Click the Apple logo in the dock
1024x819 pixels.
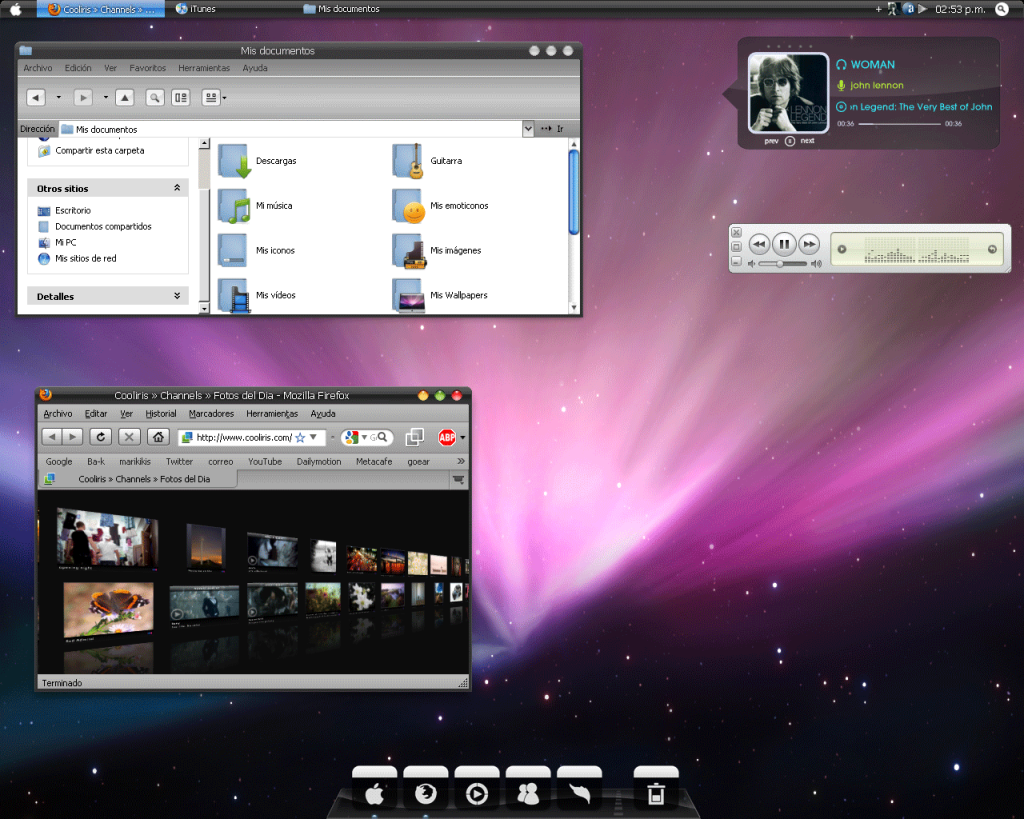[x=374, y=794]
